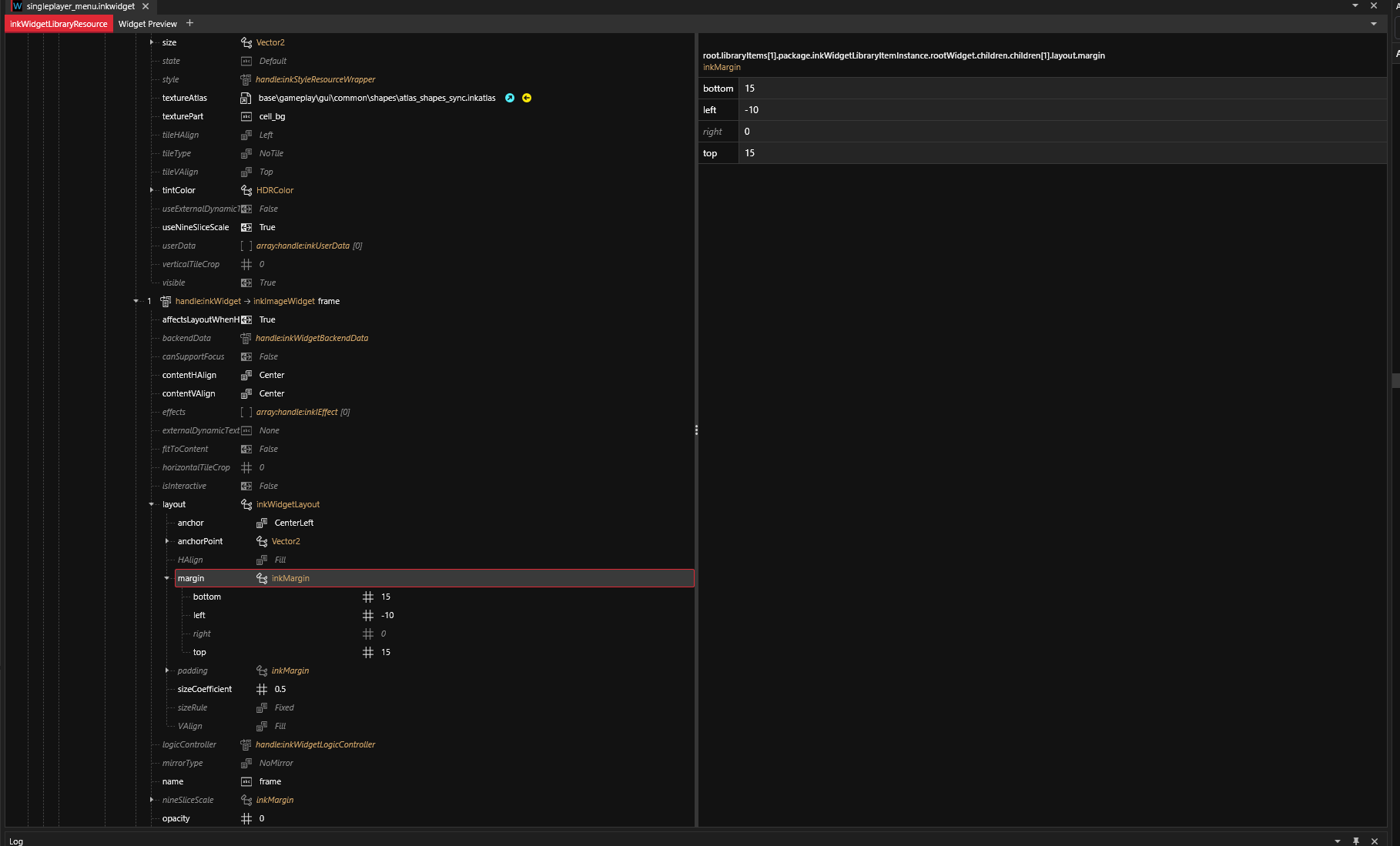Click the string icon beside texturePart
1400x846 pixels.
(x=246, y=116)
